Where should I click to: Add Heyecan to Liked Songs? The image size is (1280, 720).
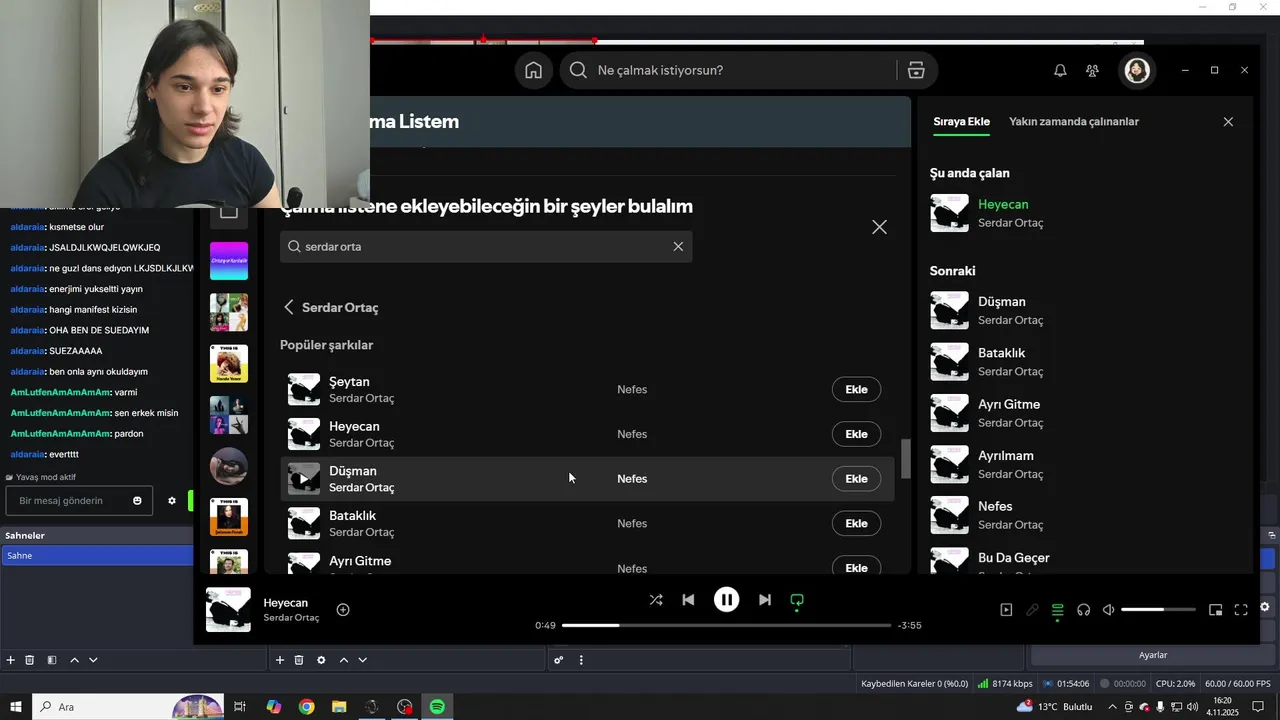pos(343,610)
